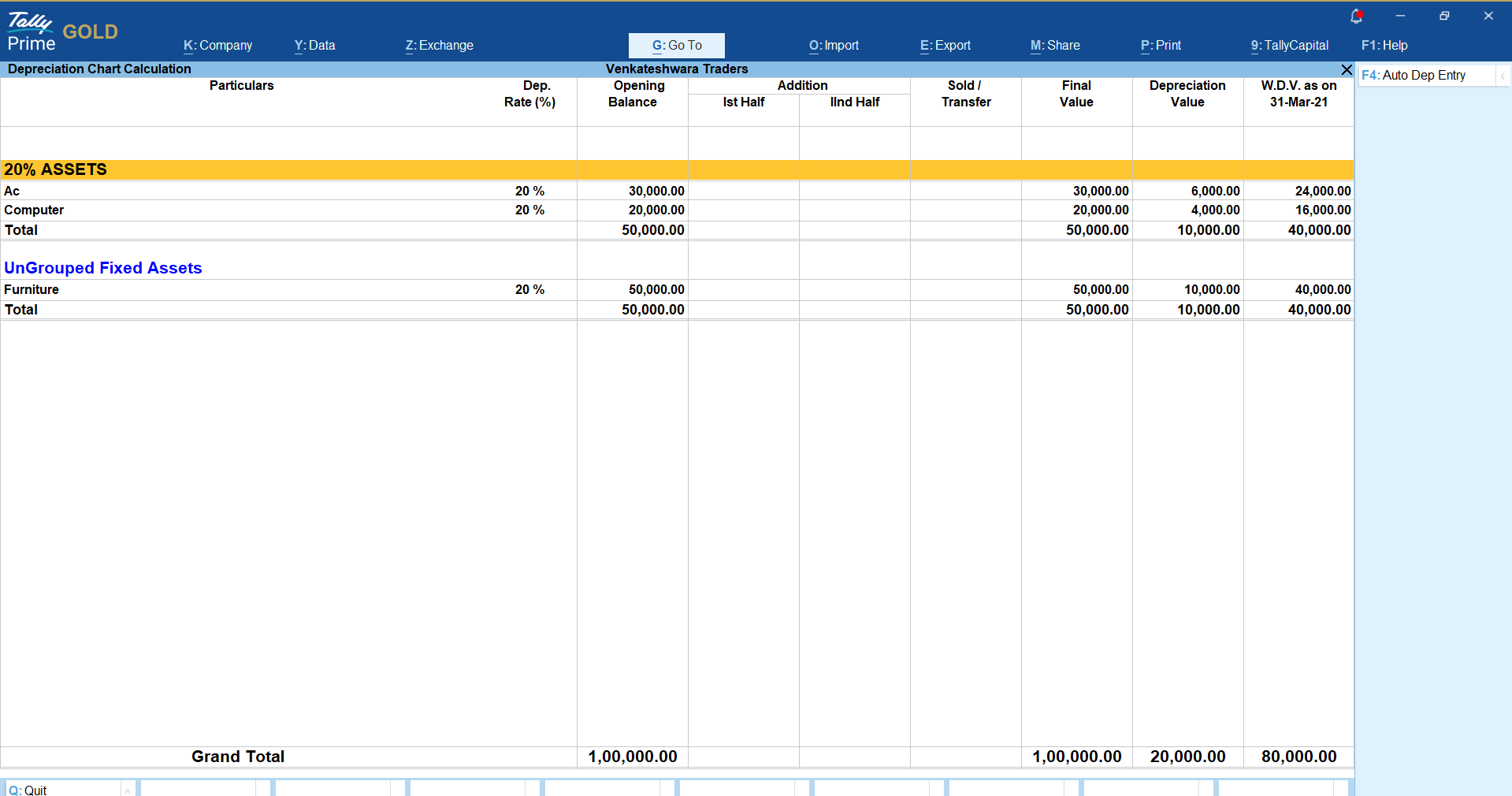Open the O: Import menu
The image size is (1512, 796).
click(x=834, y=46)
